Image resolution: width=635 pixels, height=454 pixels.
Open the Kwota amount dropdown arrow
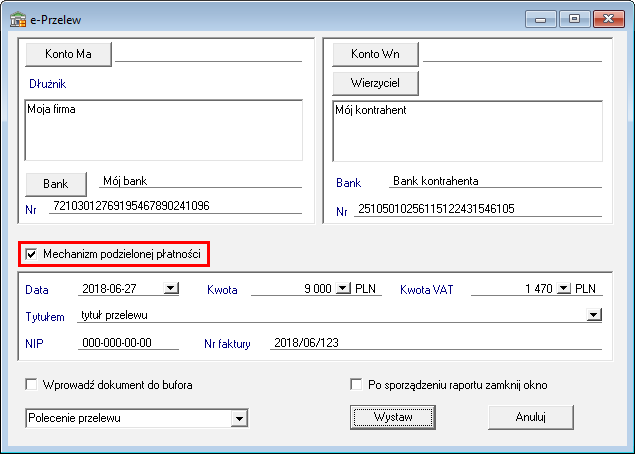pyautogui.click(x=344, y=289)
